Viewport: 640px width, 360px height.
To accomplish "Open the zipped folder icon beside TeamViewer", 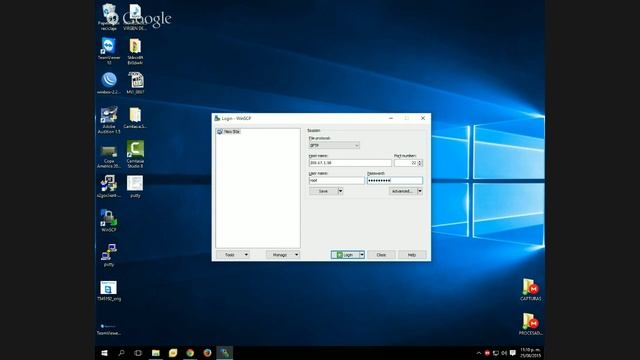I will (x=135, y=51).
